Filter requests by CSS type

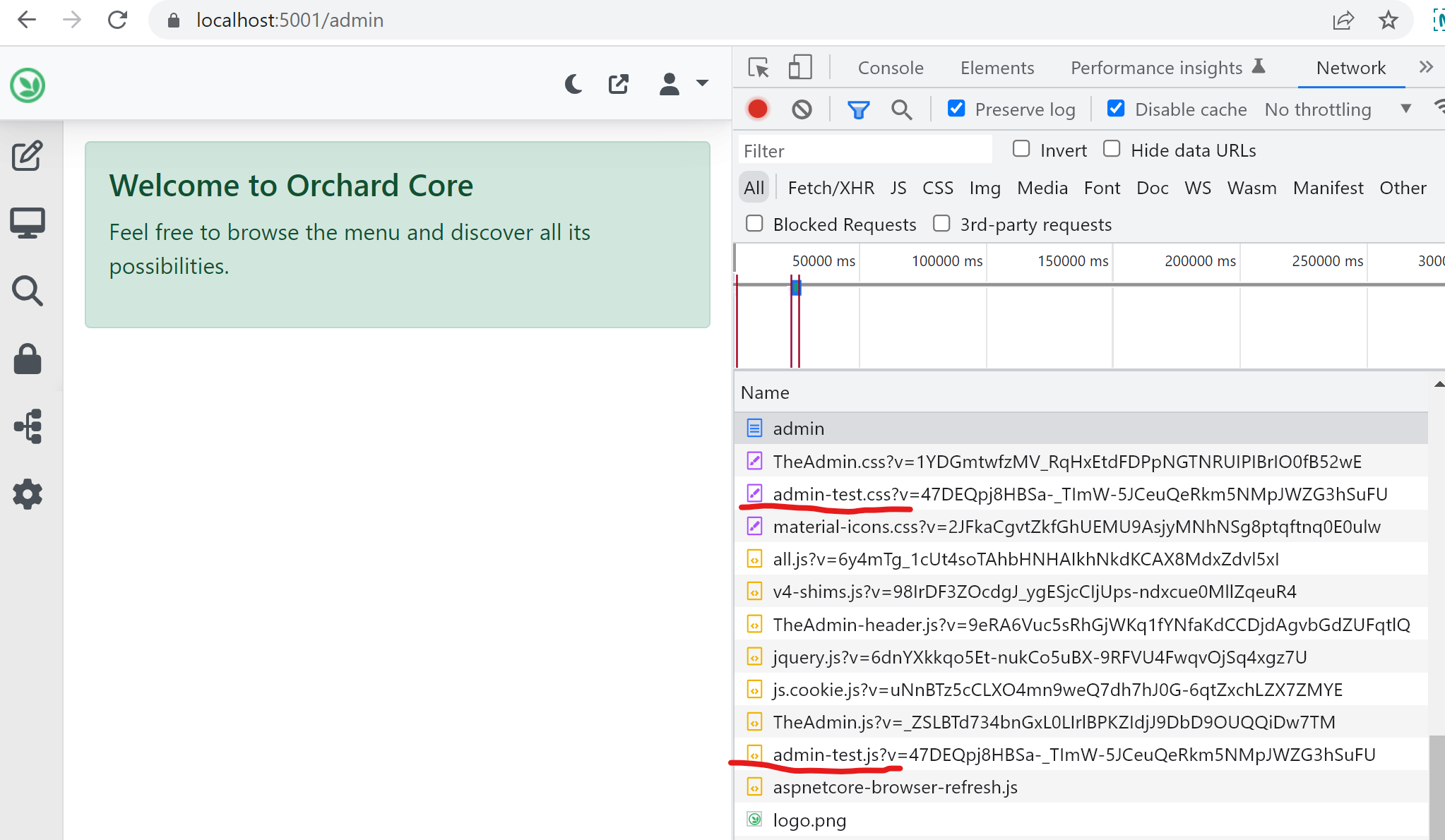[938, 187]
